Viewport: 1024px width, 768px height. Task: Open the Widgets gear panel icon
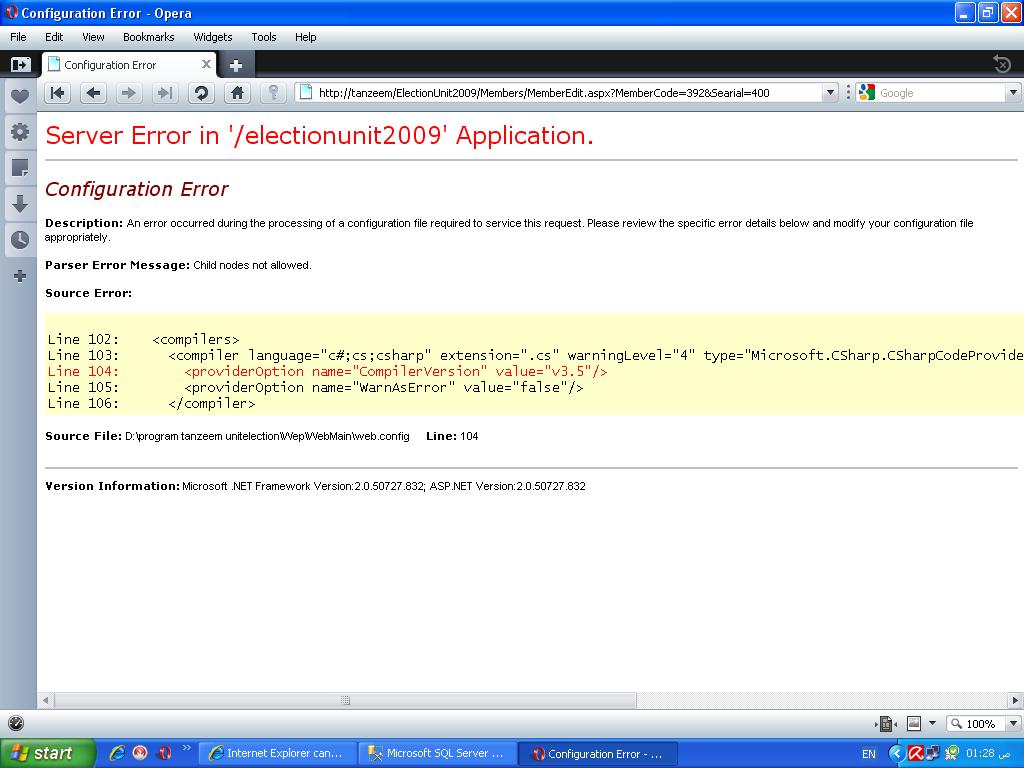coord(20,132)
